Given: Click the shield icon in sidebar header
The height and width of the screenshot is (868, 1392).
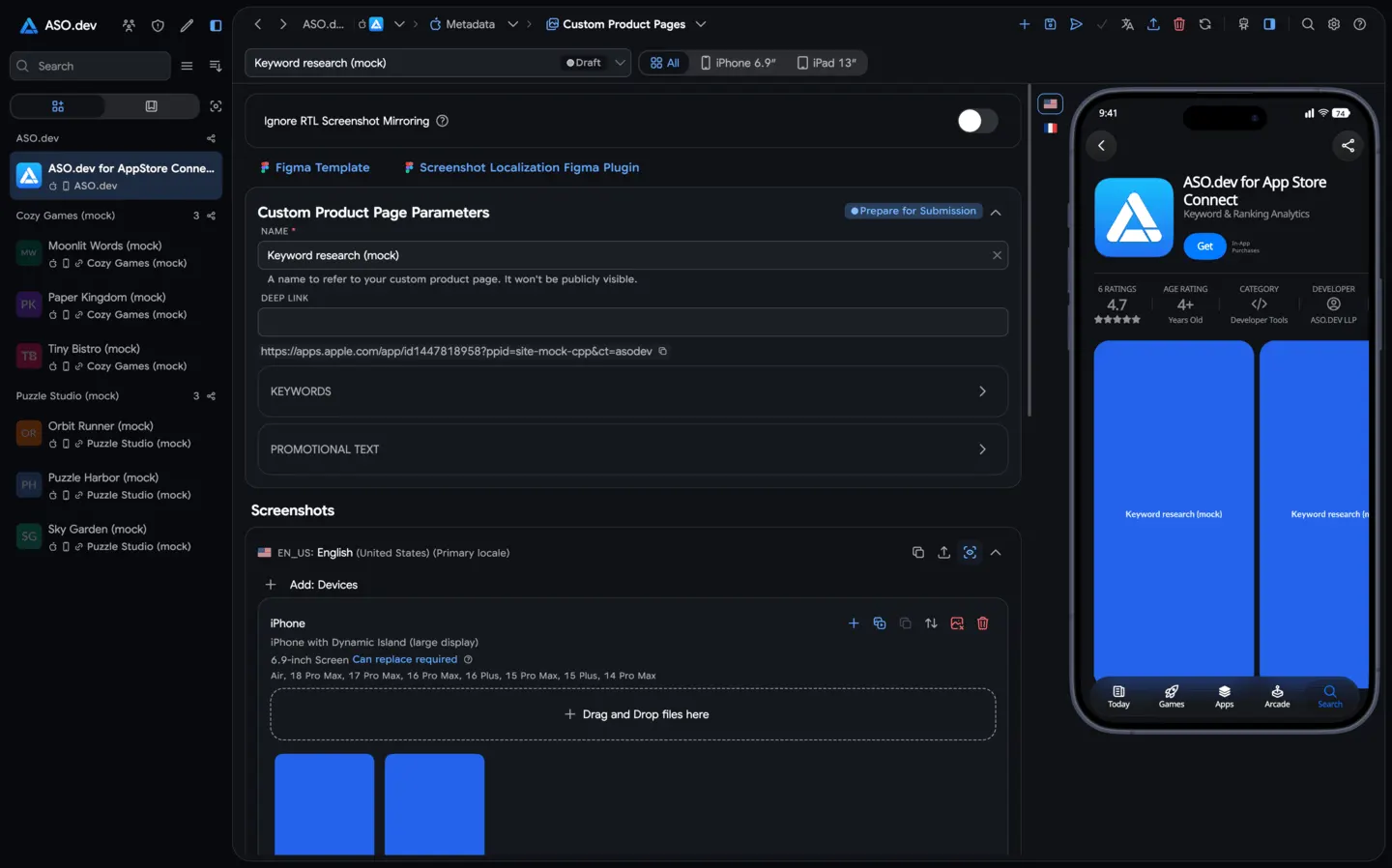Looking at the screenshot, I should [158, 25].
